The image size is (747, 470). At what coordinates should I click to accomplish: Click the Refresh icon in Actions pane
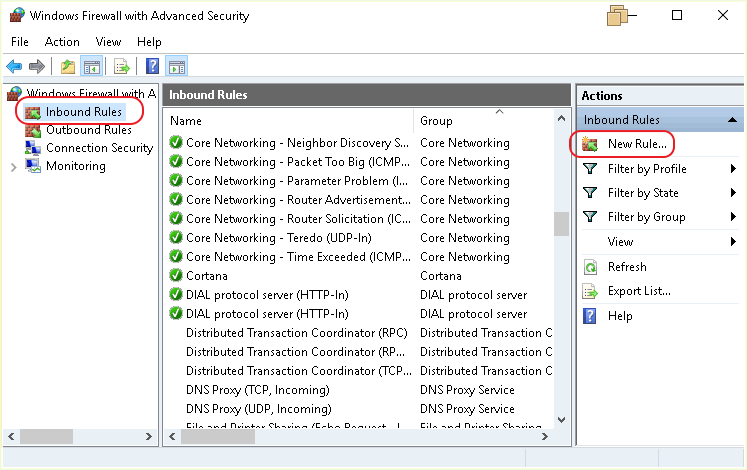pos(590,267)
